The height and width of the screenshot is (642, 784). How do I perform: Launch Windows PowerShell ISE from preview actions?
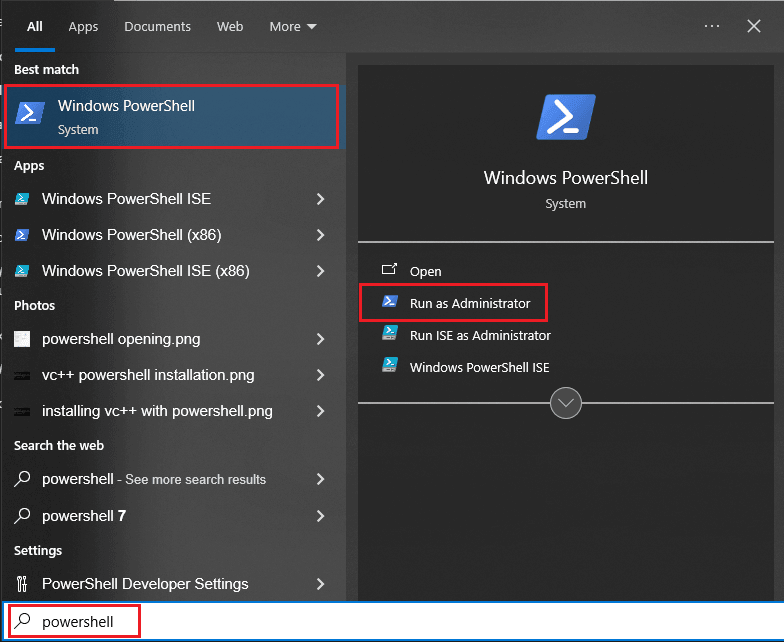point(480,368)
